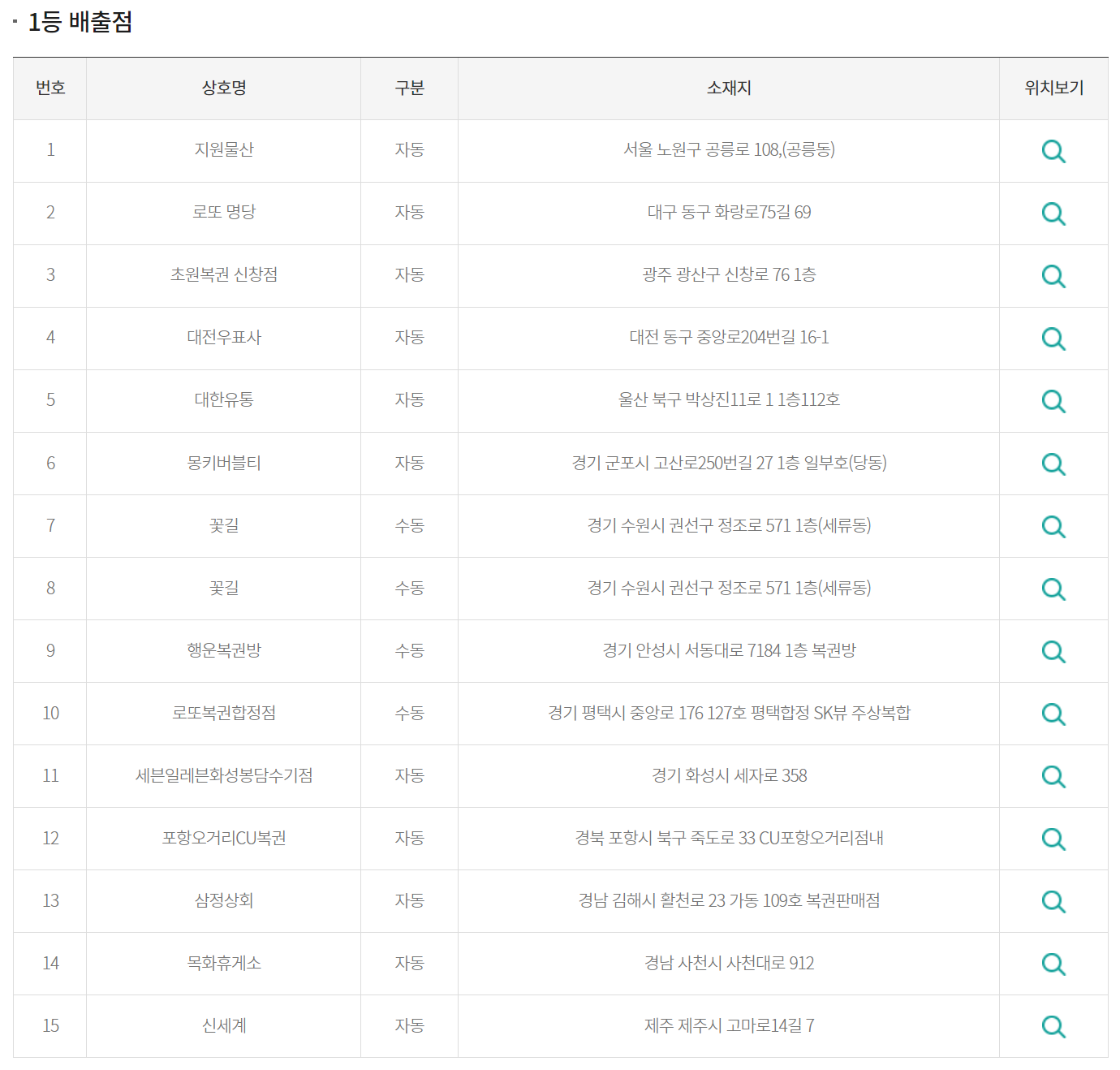
Task: Click magnifier icon for 목화휴게소
Action: 1053,964
